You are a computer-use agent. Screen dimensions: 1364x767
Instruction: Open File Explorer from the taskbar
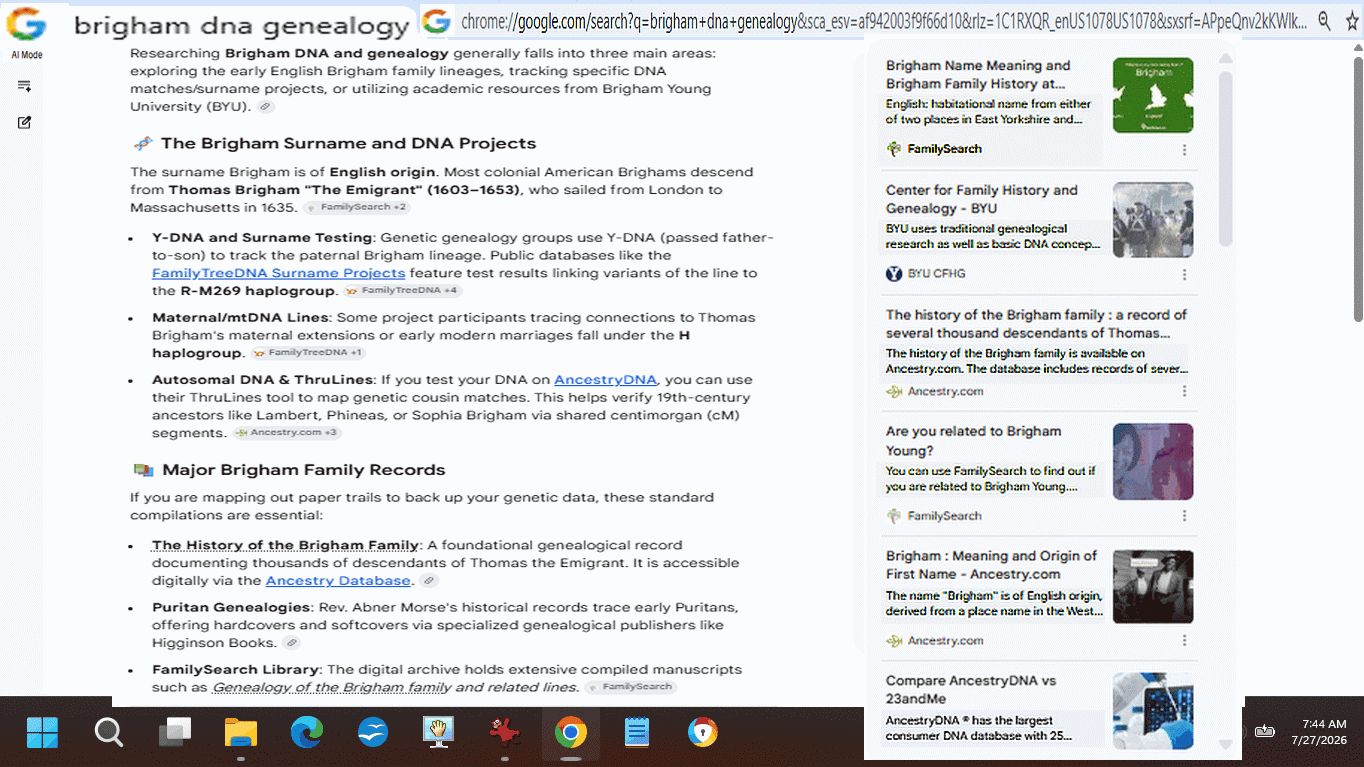pos(241,733)
